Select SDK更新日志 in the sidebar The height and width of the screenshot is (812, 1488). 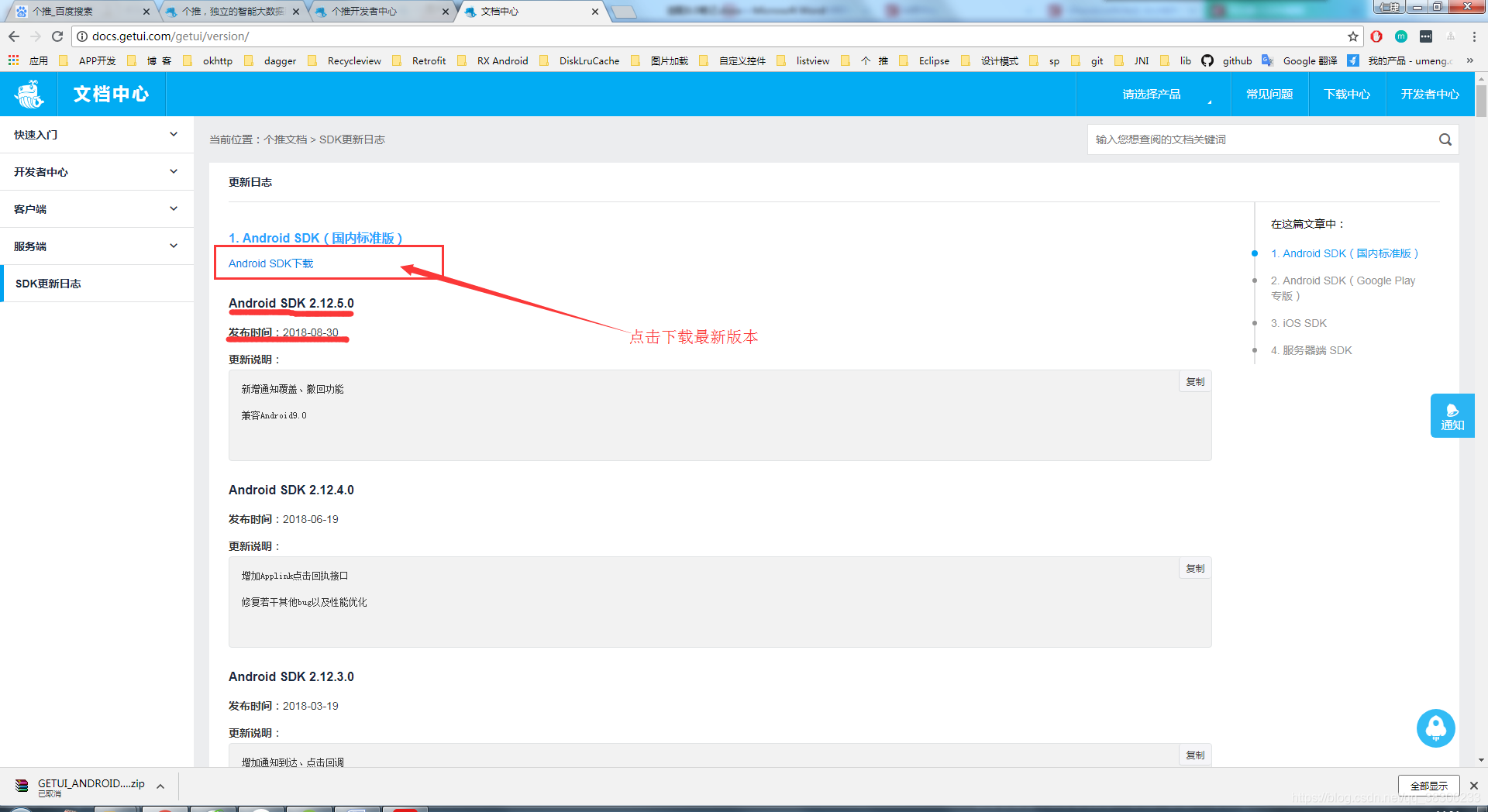click(97, 284)
